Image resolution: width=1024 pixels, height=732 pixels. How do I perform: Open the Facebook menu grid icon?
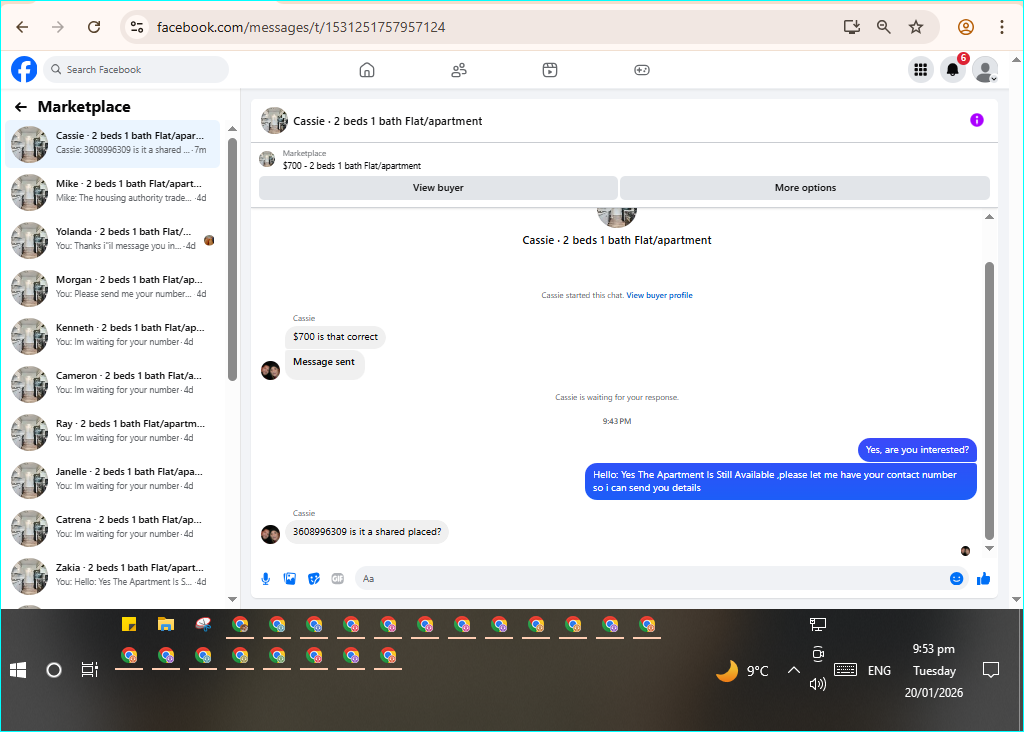pyautogui.click(x=921, y=69)
